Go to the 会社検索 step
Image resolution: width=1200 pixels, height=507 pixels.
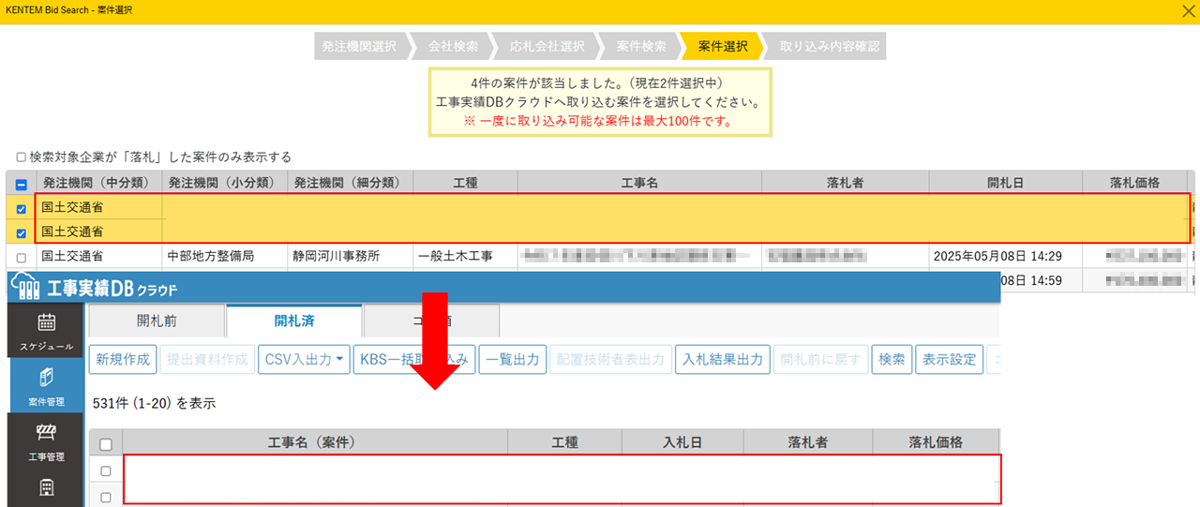(452, 46)
